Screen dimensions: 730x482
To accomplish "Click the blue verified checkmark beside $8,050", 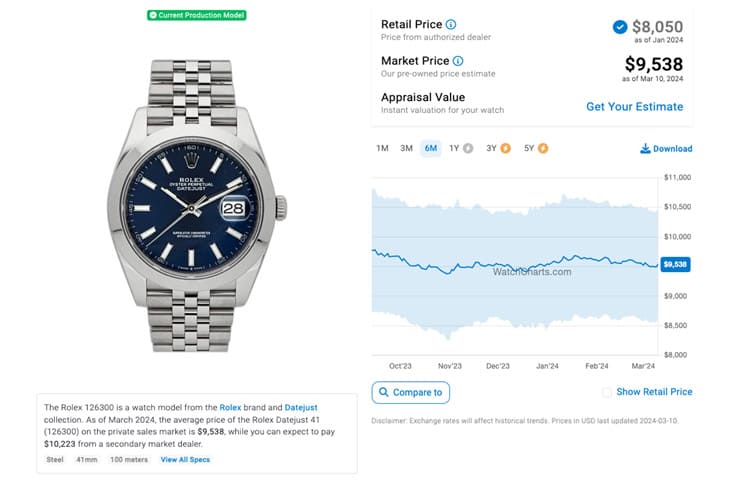I will 620,27.
